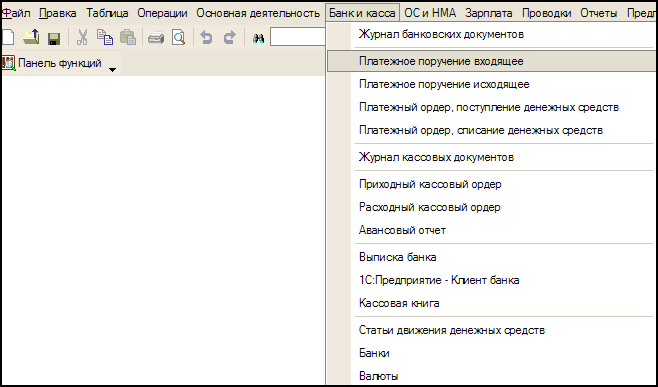Viewport: 658px width, 387px height.
Task: Open Print Preview magnifier icon
Action: (x=179, y=38)
